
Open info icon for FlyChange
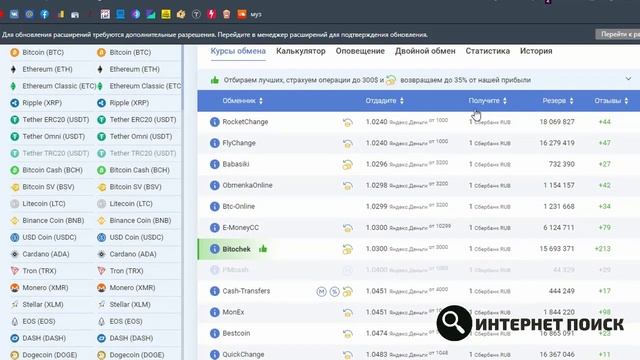pyautogui.click(x=215, y=143)
